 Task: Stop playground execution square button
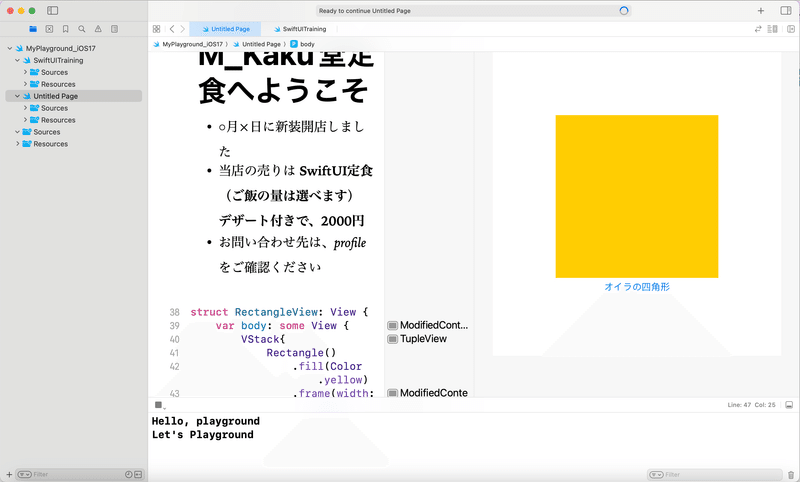(x=158, y=405)
